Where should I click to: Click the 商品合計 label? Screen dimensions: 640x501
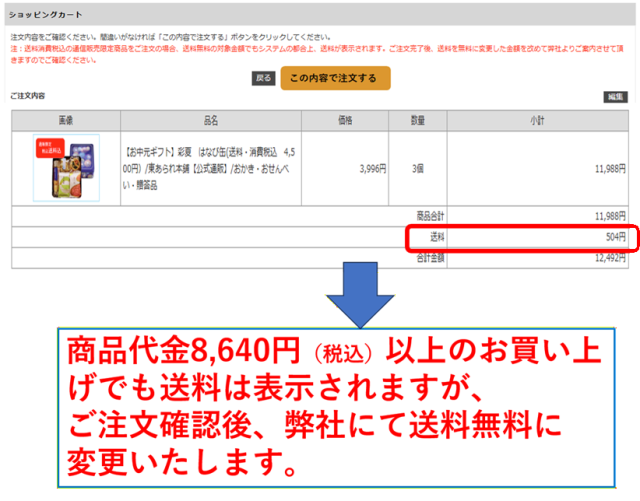coord(430,216)
